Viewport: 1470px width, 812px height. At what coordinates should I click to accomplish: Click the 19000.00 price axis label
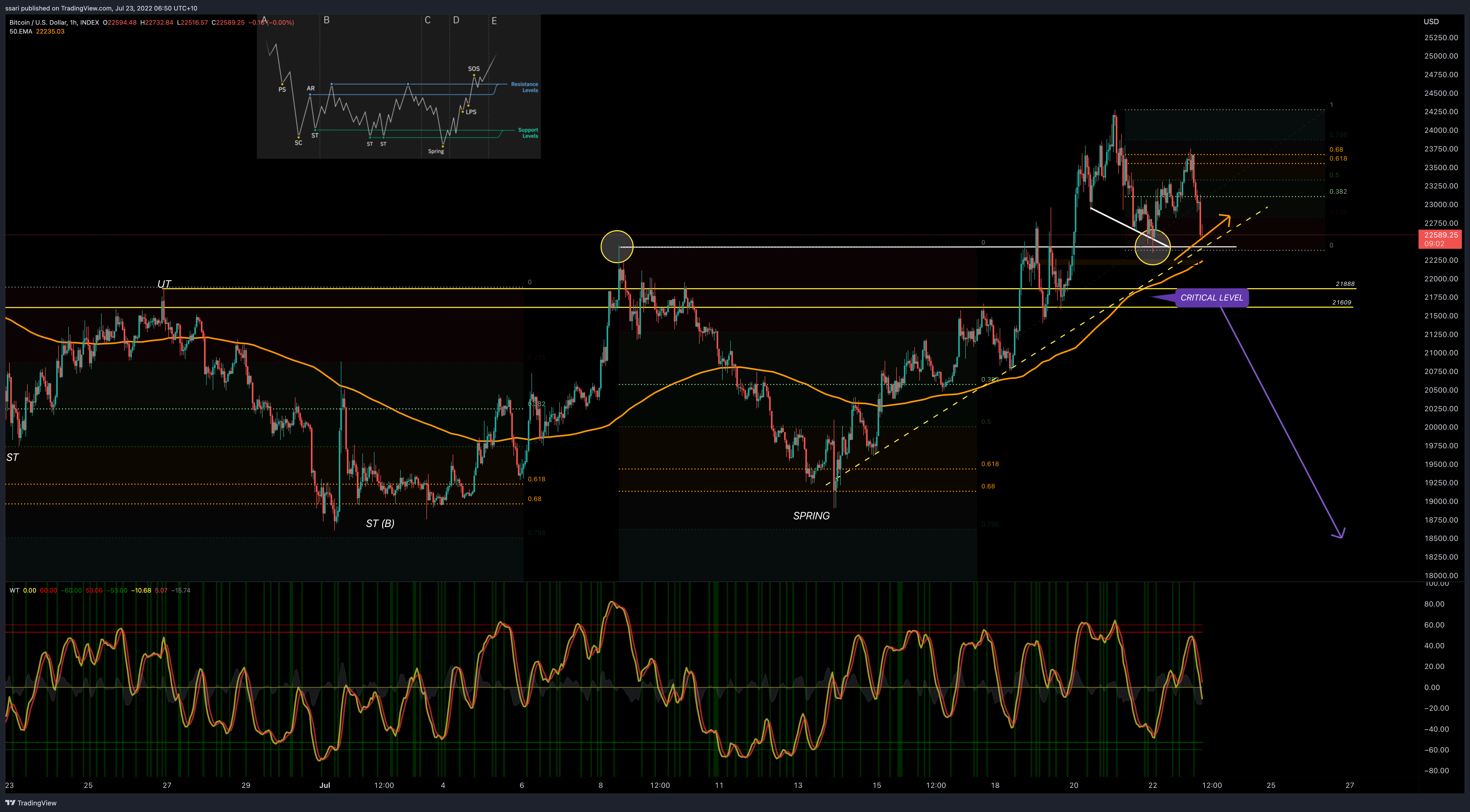tap(1441, 501)
